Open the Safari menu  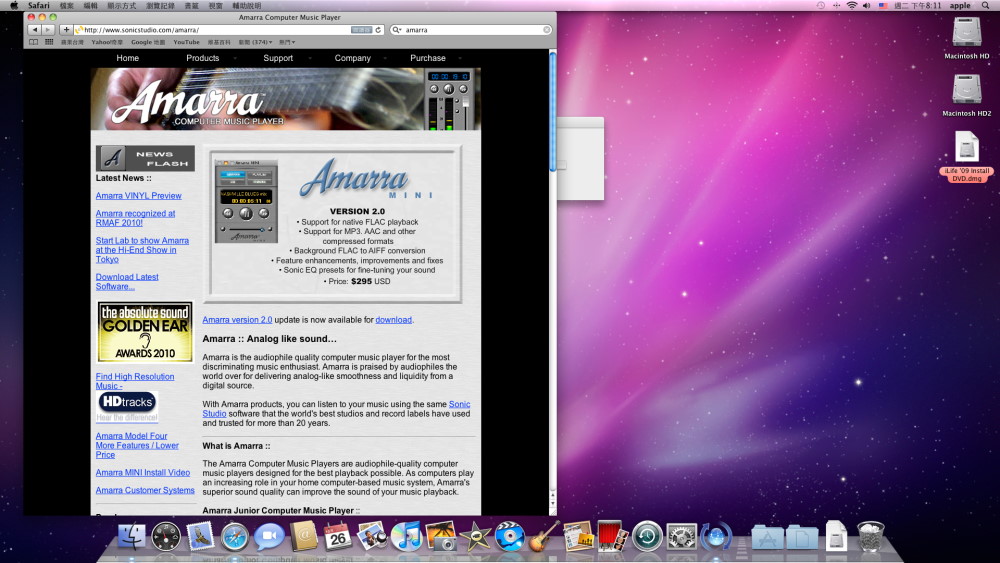coord(38,5)
